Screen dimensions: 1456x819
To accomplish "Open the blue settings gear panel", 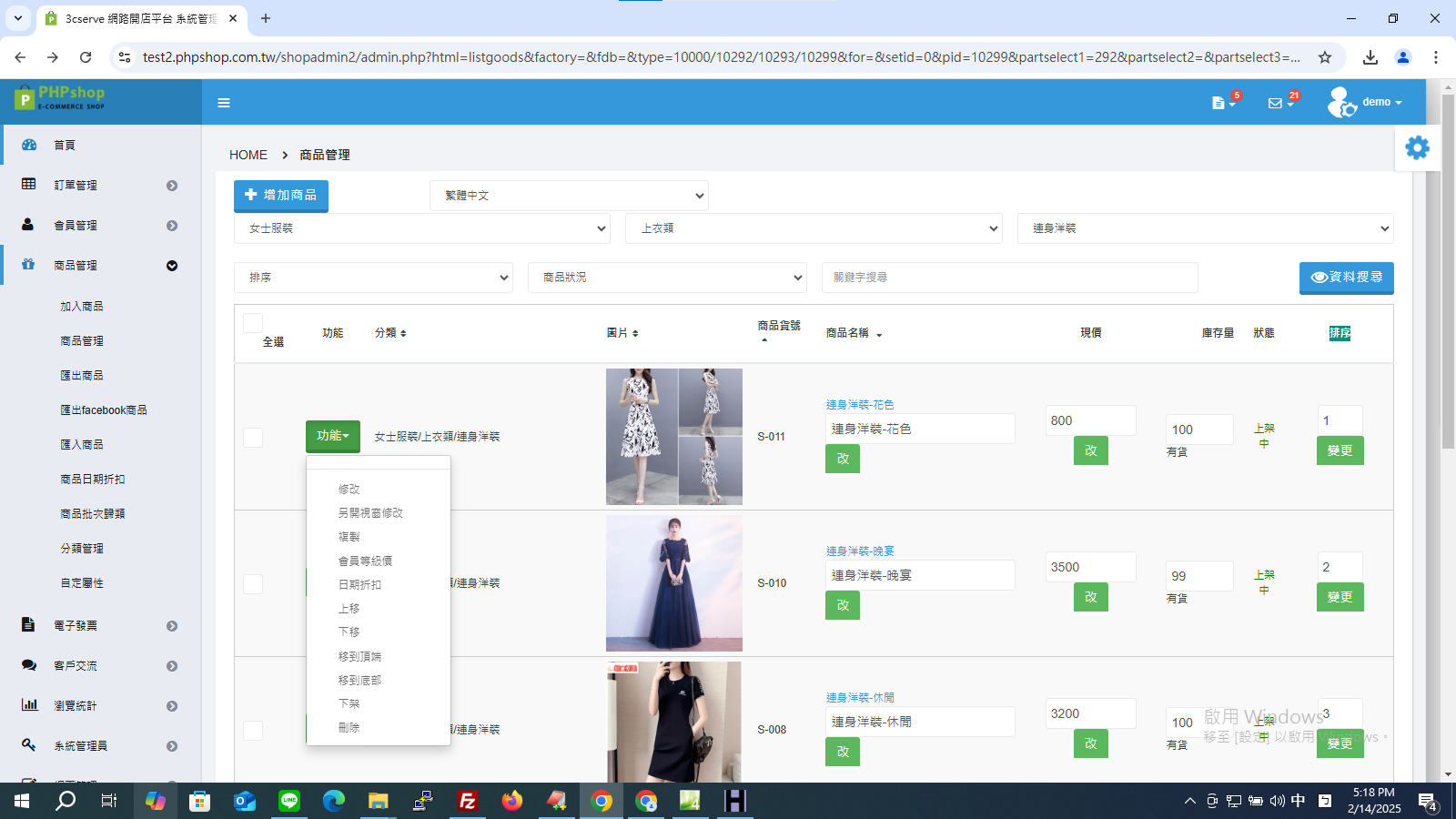I will click(1417, 147).
